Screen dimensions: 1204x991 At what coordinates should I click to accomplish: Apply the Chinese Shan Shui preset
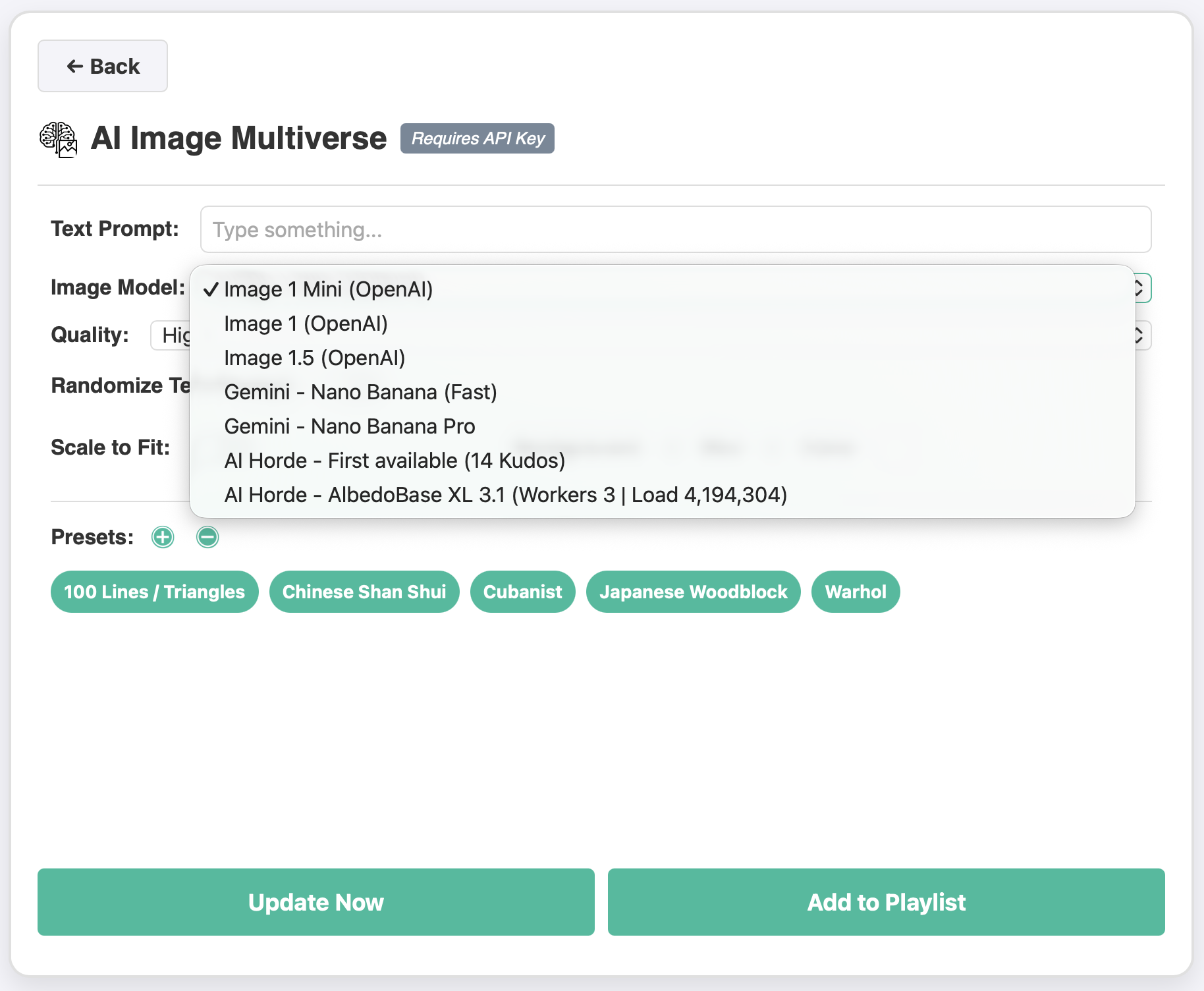point(364,592)
